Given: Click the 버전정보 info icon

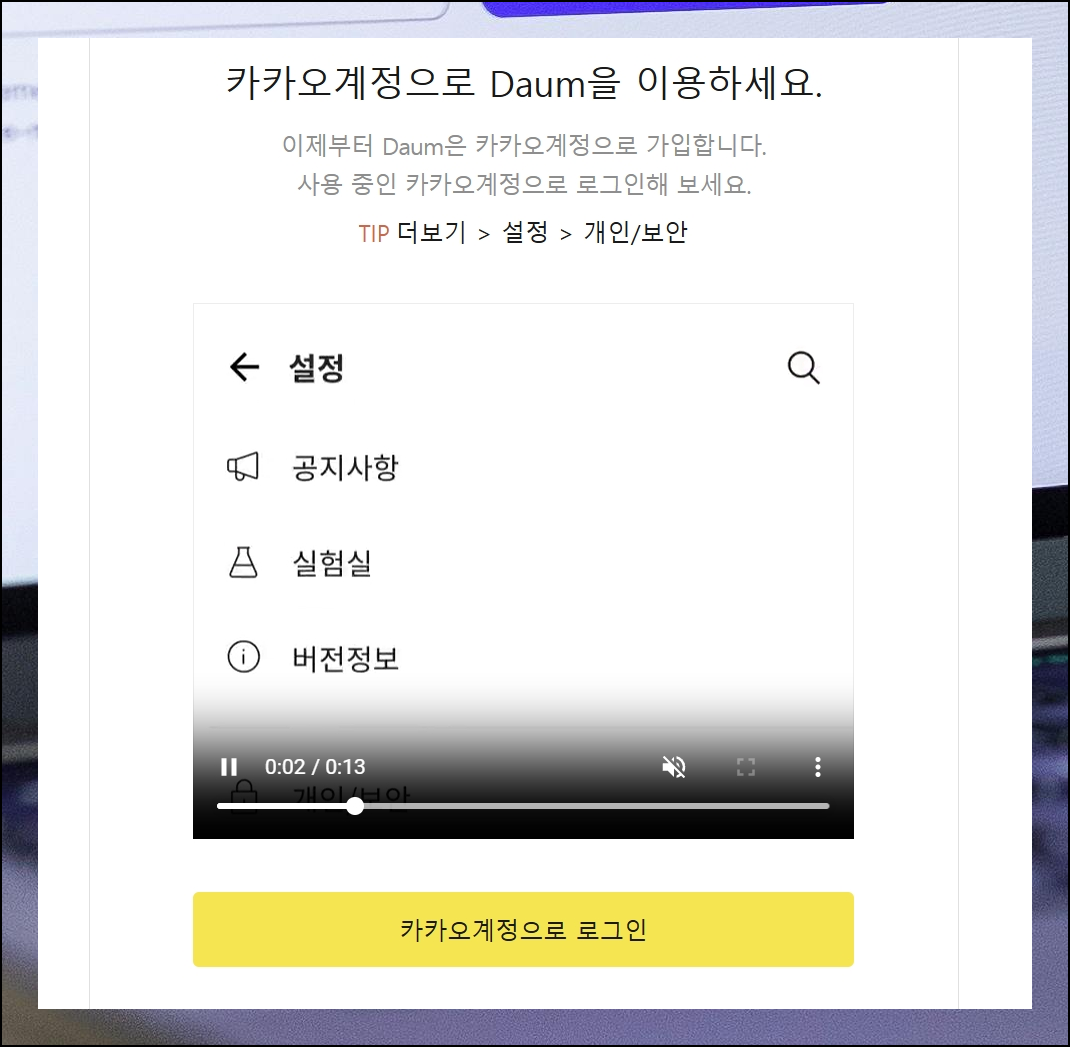Looking at the screenshot, I should click(243, 657).
